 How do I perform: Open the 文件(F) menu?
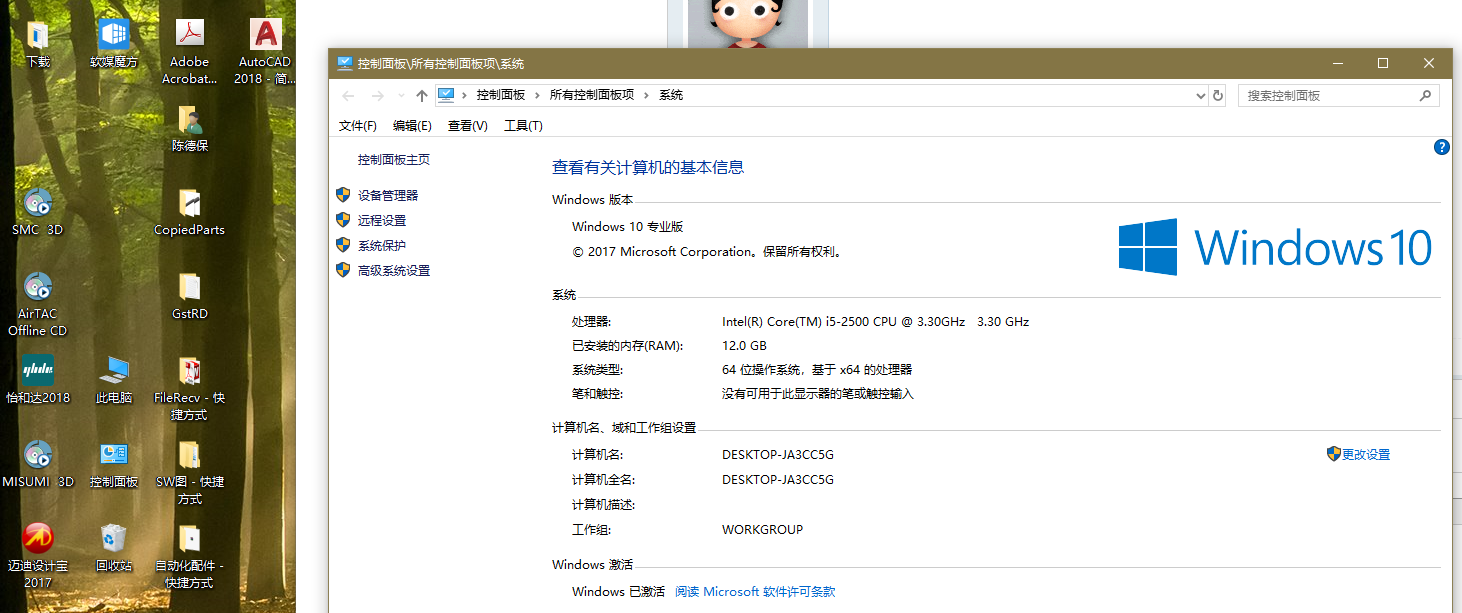(358, 125)
